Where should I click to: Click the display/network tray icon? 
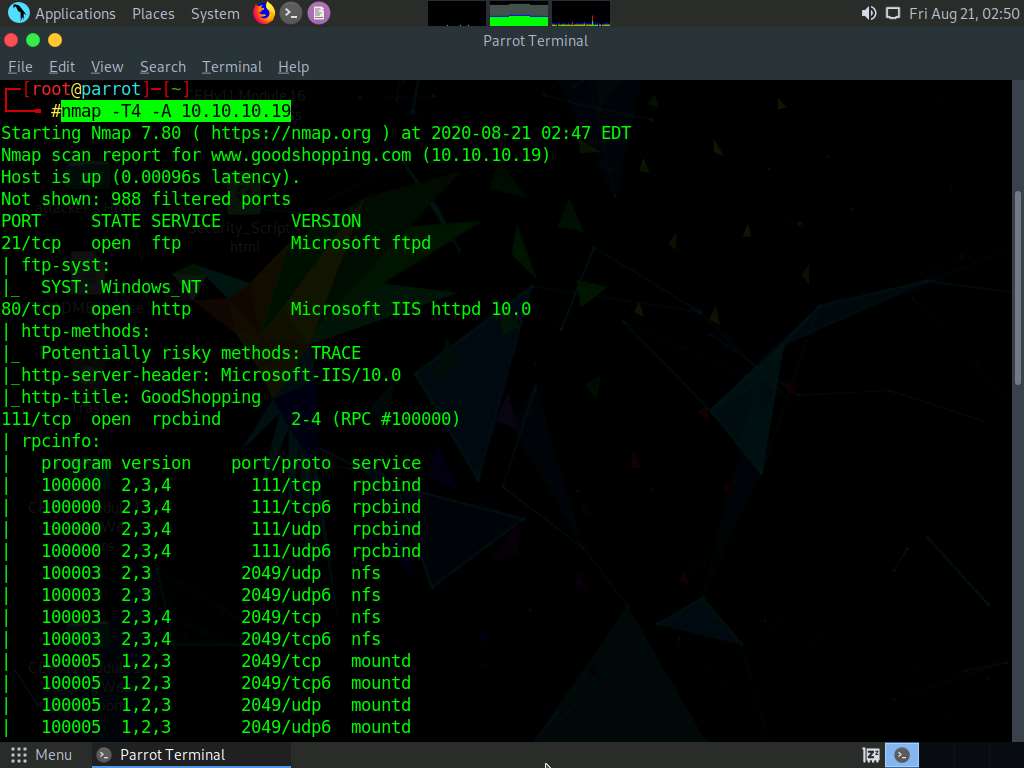893,14
